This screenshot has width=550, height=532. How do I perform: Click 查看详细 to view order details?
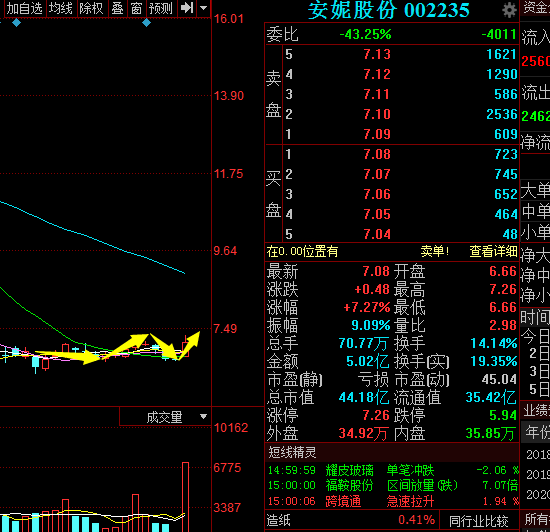[x=493, y=251]
